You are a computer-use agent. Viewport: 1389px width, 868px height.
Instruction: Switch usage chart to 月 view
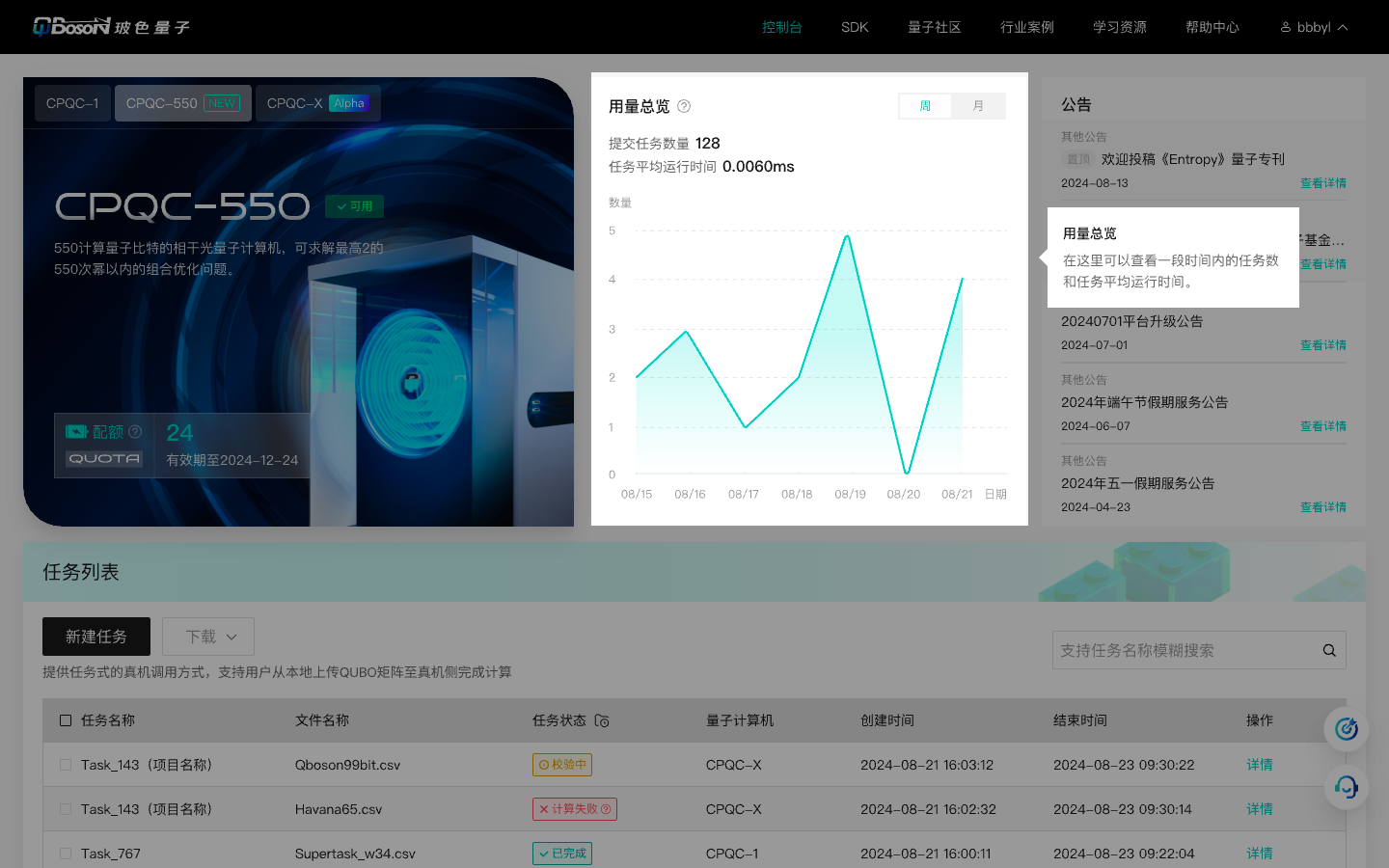click(978, 106)
